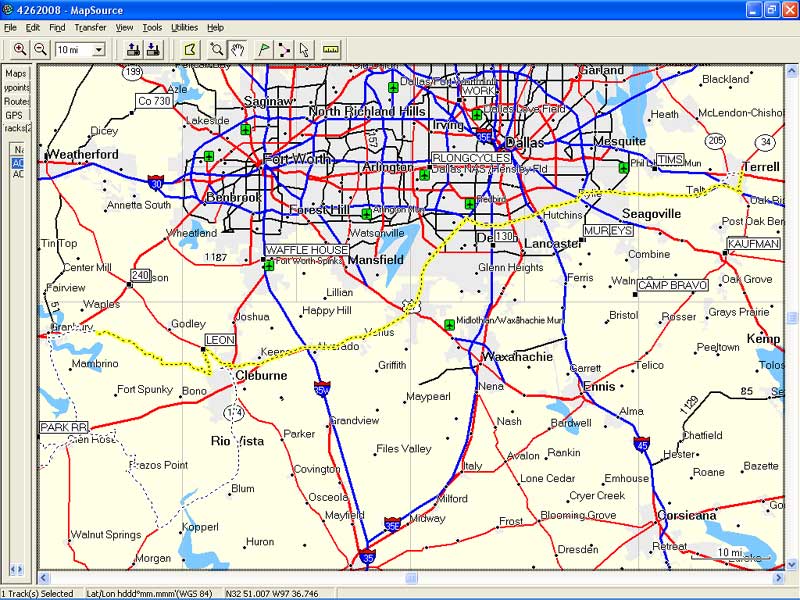The image size is (800, 600).
Task: Click the RLONGCYCLES waypoint label
Action: coord(471,158)
